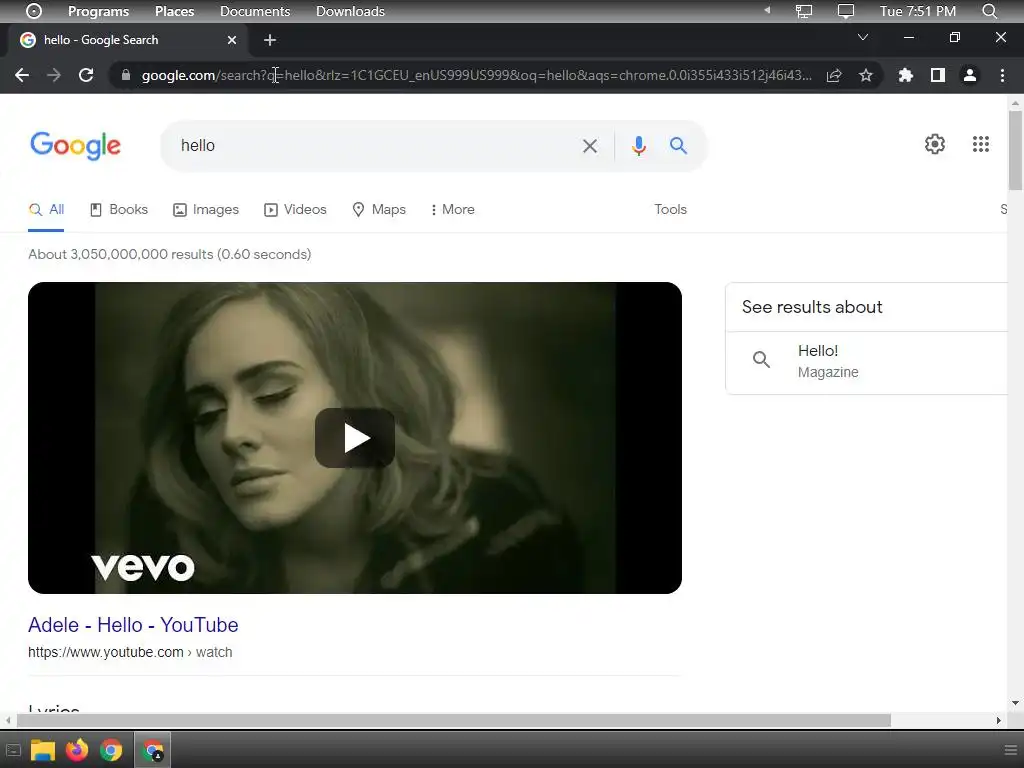Image resolution: width=1024 pixels, height=768 pixels.
Task: Click the vertical page scrollbar thumb
Action: pyautogui.click(x=1015, y=150)
